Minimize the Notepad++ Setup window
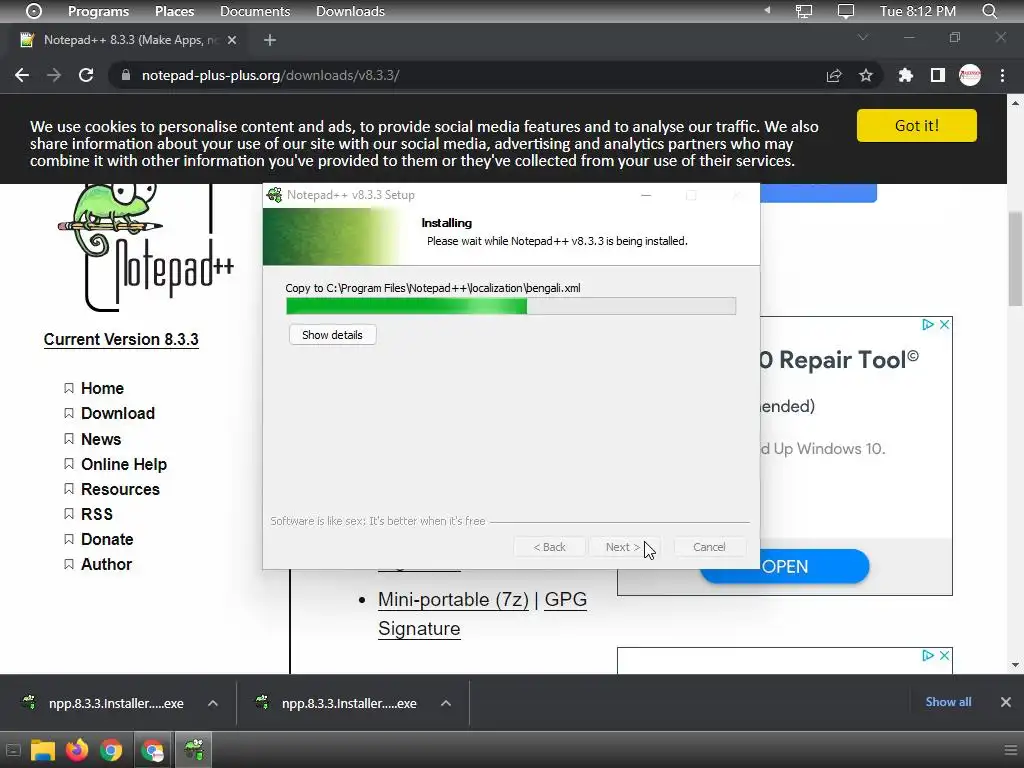Viewport: 1024px width, 768px height. coord(646,195)
